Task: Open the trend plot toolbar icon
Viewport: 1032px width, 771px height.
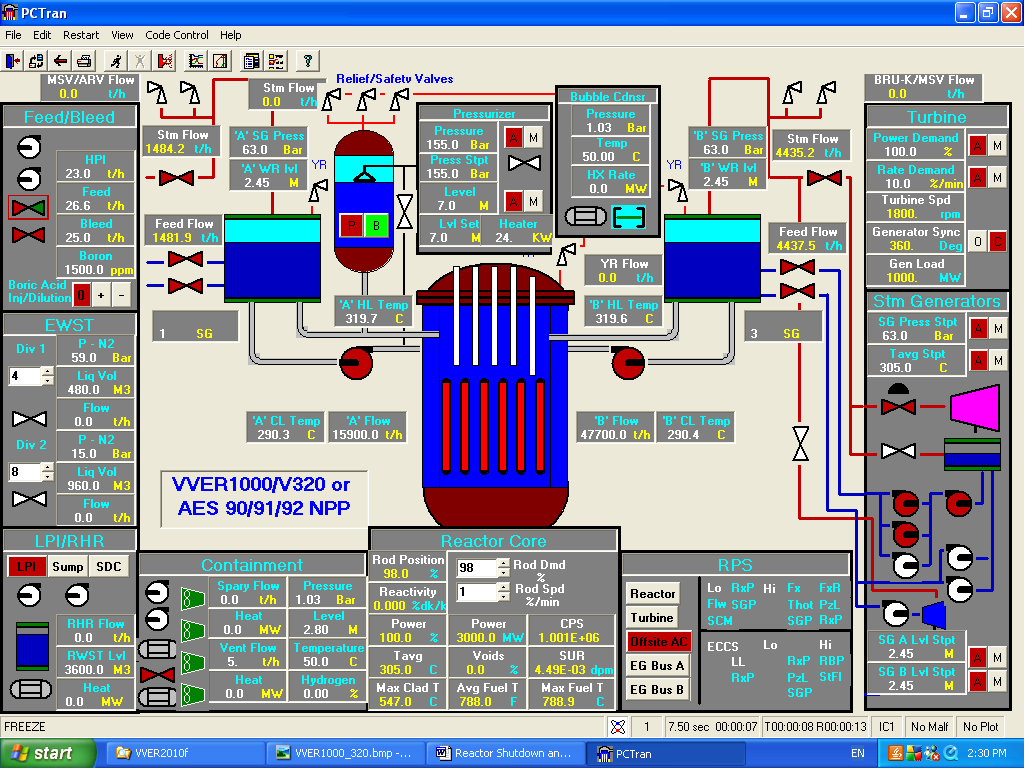Action: tap(196, 61)
